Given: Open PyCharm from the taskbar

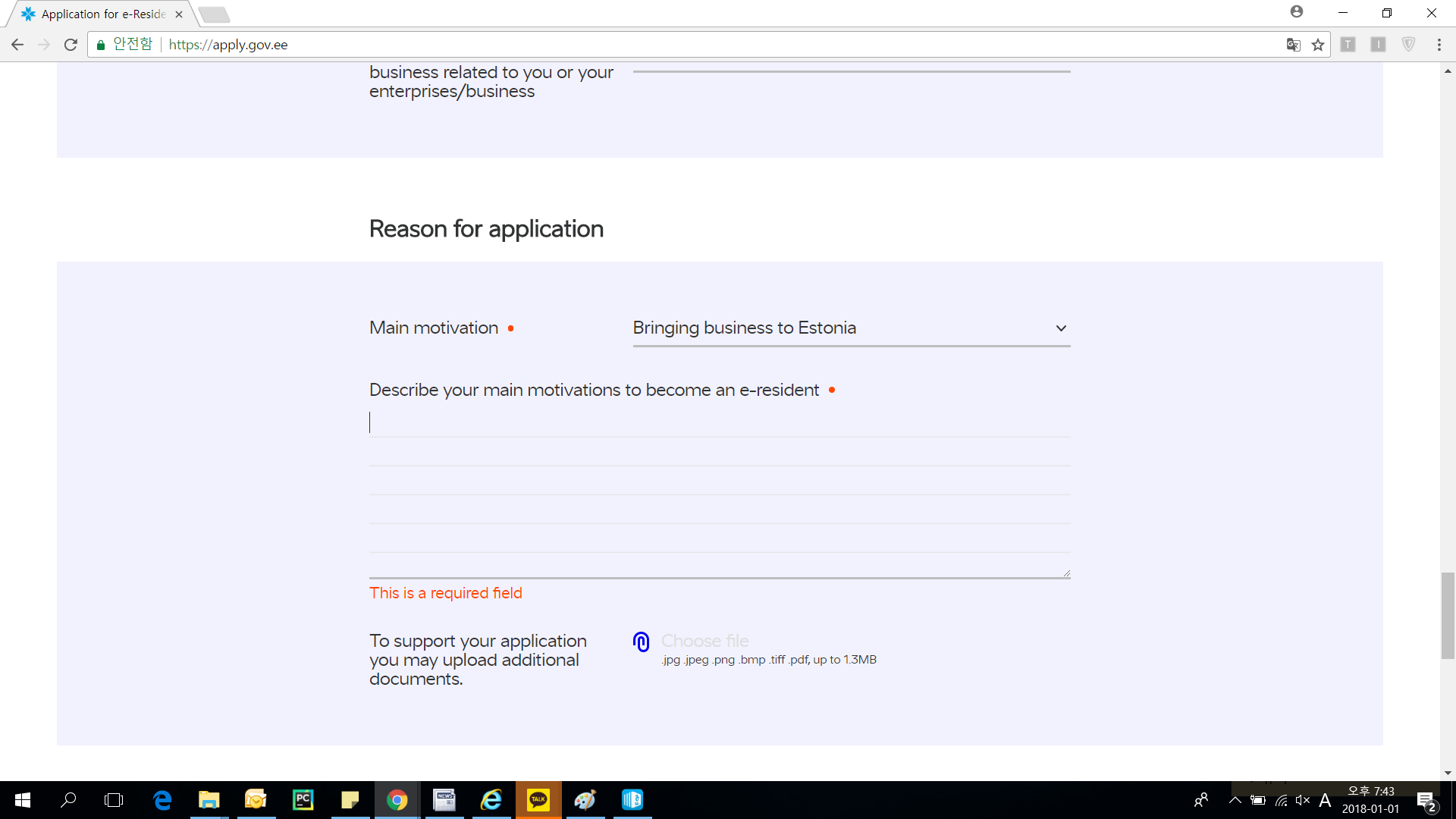Looking at the screenshot, I should click(303, 800).
